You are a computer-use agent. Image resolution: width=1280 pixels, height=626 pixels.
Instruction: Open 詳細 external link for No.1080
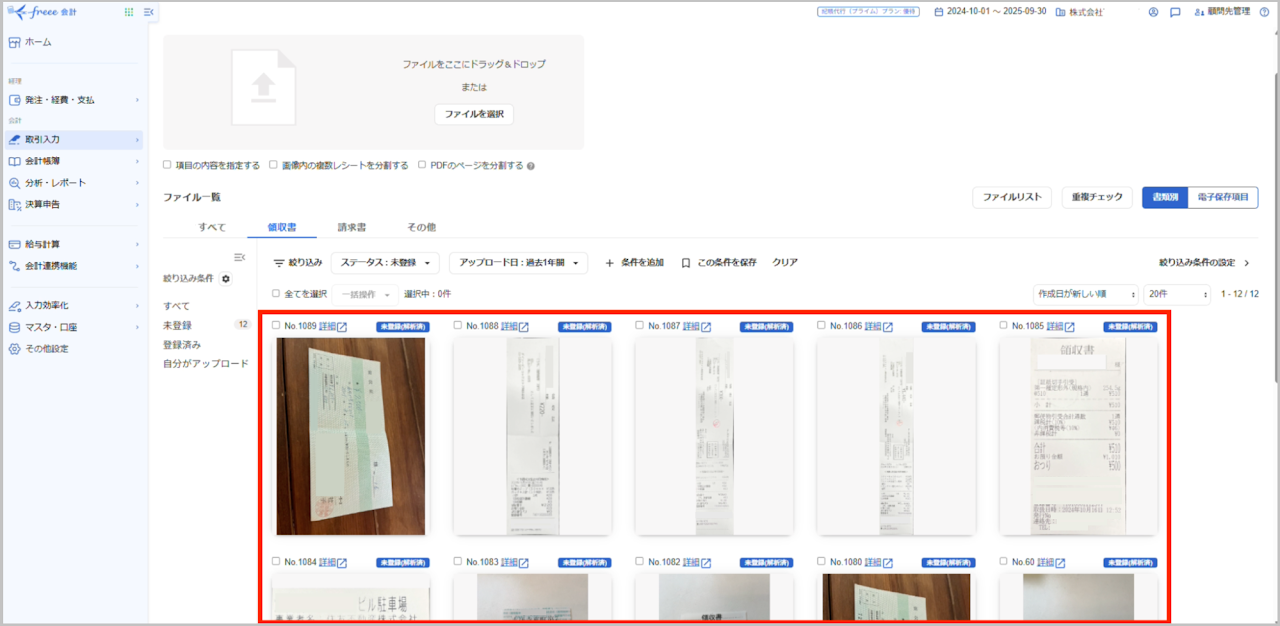point(879,562)
